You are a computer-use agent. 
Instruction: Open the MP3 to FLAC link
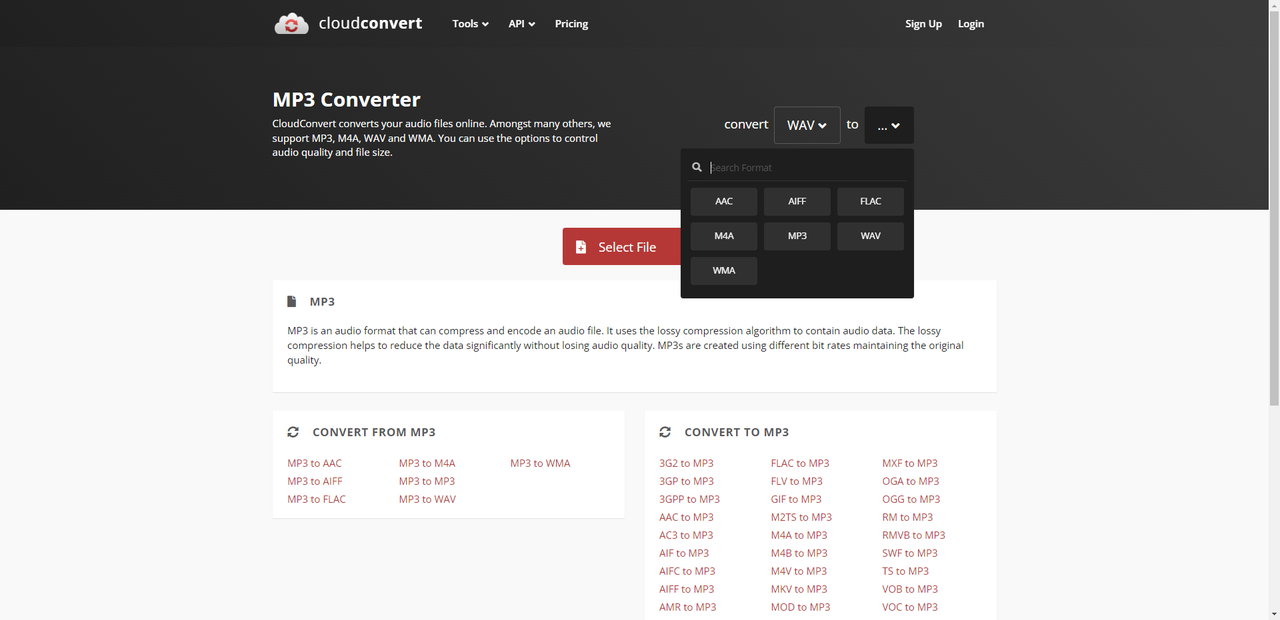(x=316, y=499)
